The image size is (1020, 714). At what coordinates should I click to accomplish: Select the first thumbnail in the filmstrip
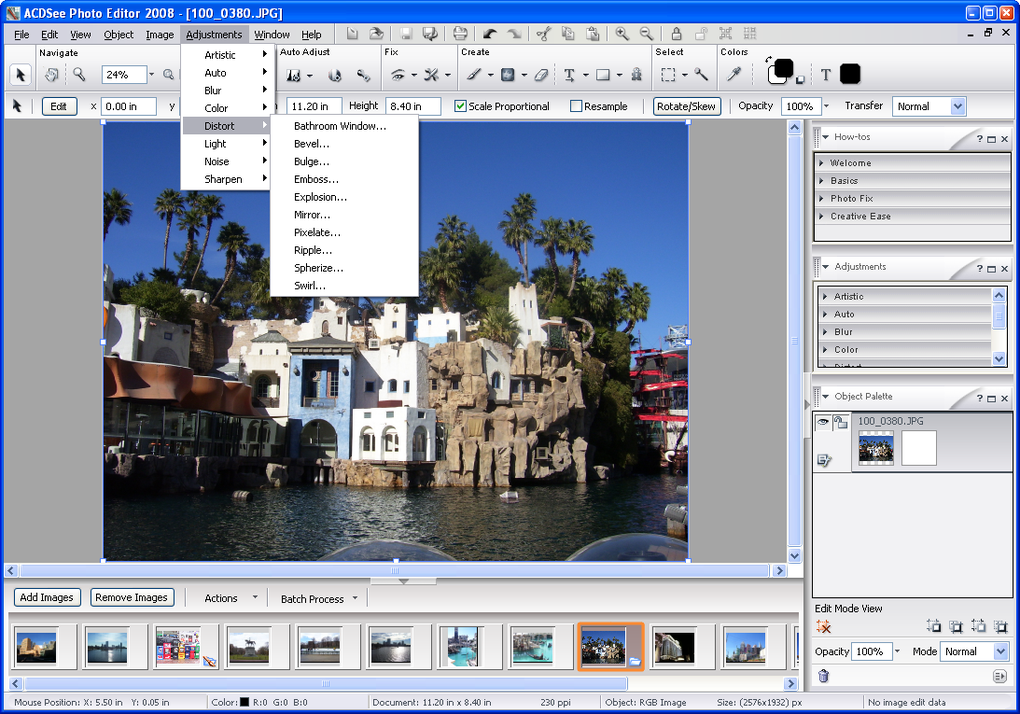pos(36,647)
